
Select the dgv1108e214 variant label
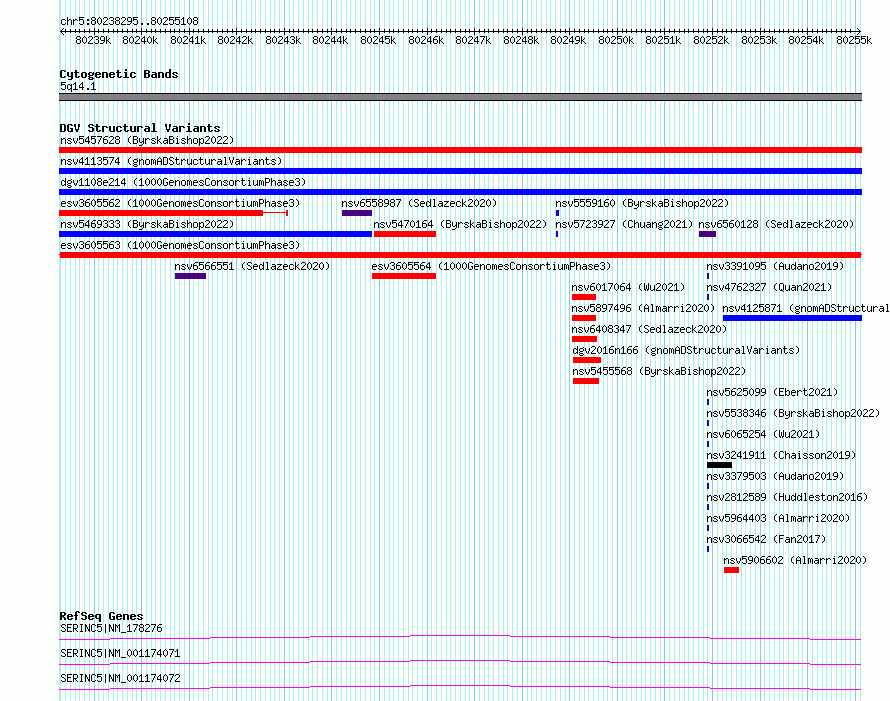(183, 182)
